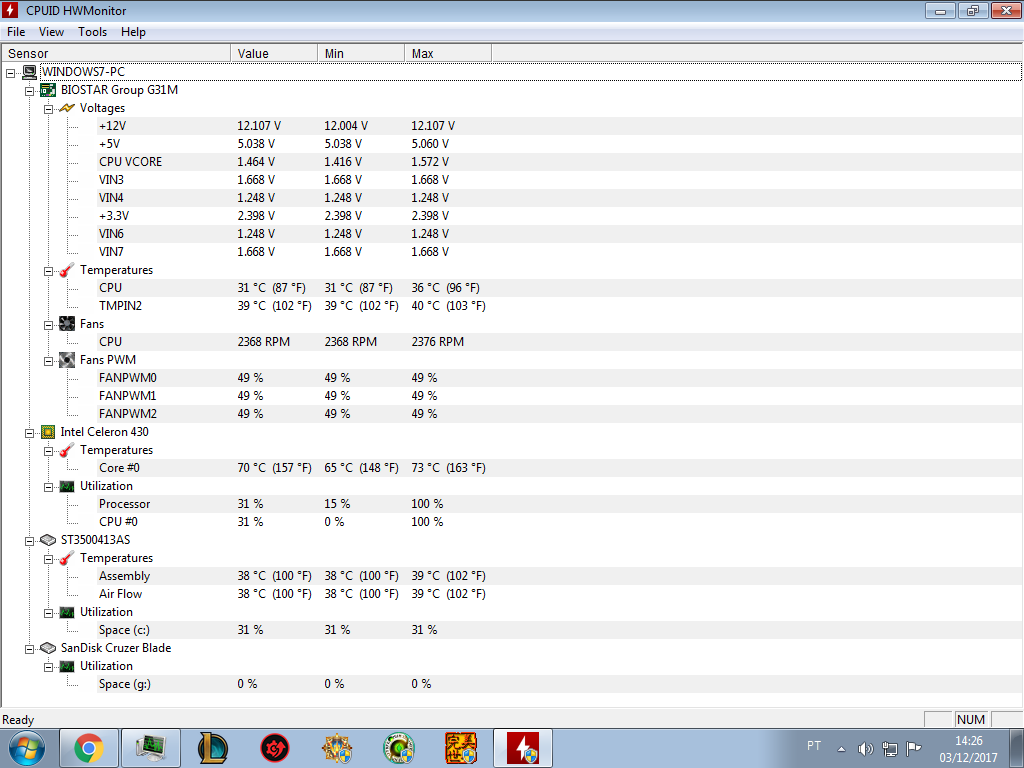Click the Sensor column header
Image resolution: width=1024 pixels, height=768 pixels.
(116, 54)
